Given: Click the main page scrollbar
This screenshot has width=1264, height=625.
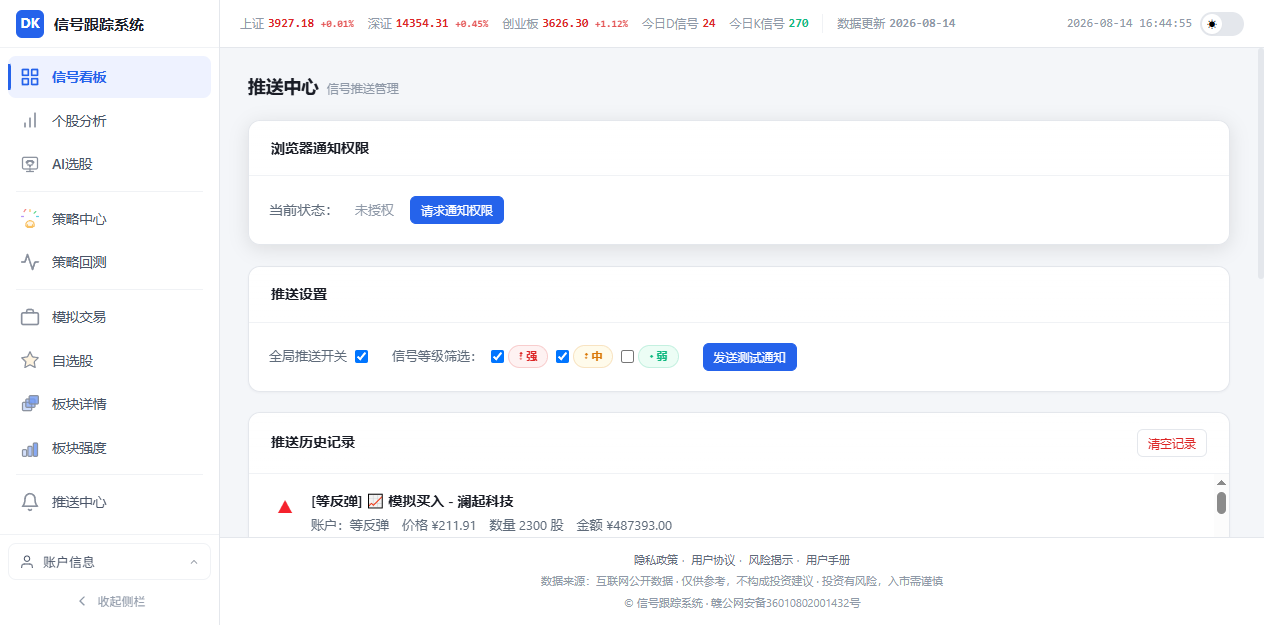Looking at the screenshot, I should pos(1259,165).
